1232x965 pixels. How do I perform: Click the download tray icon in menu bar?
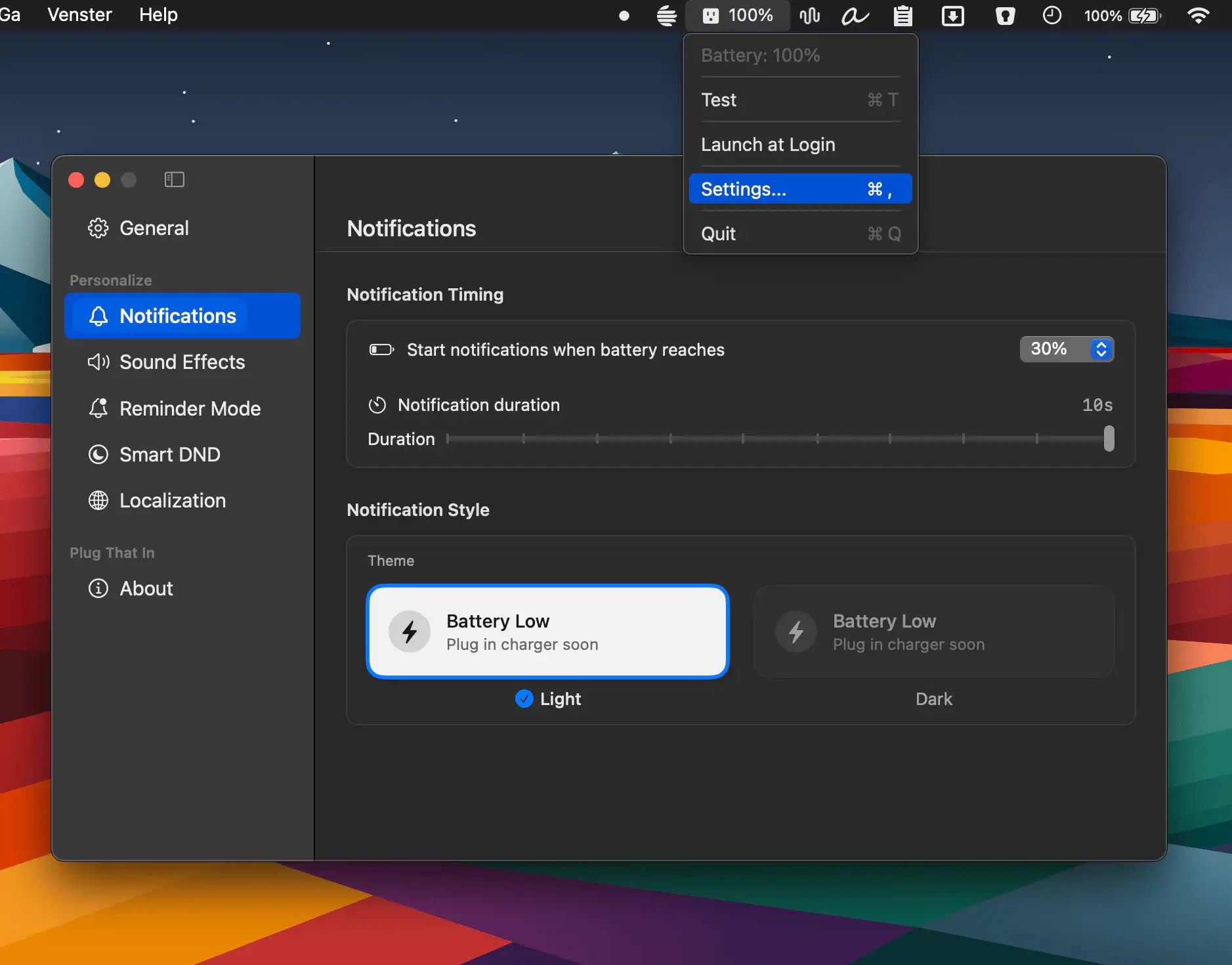click(952, 15)
